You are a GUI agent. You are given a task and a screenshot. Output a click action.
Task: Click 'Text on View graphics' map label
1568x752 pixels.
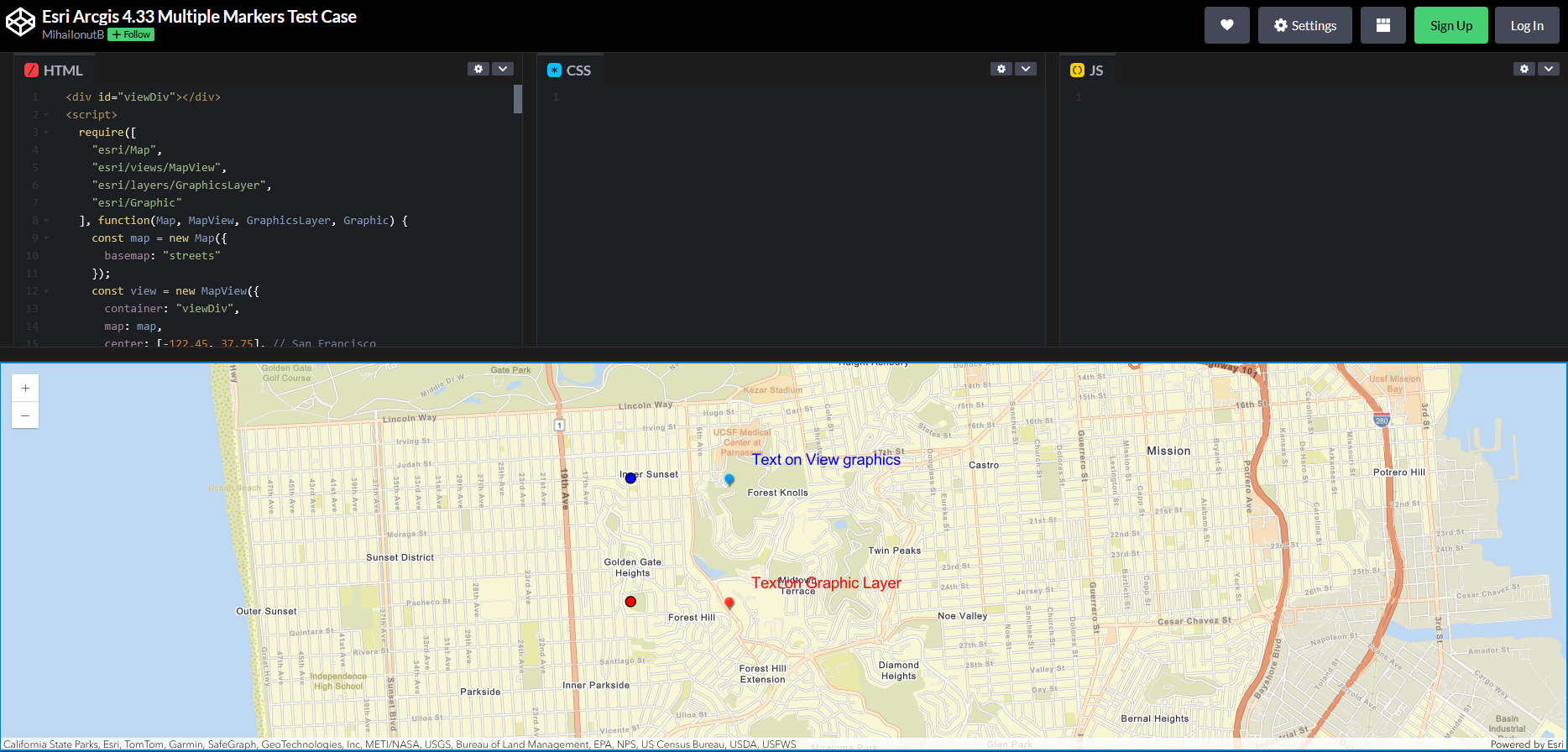(826, 459)
